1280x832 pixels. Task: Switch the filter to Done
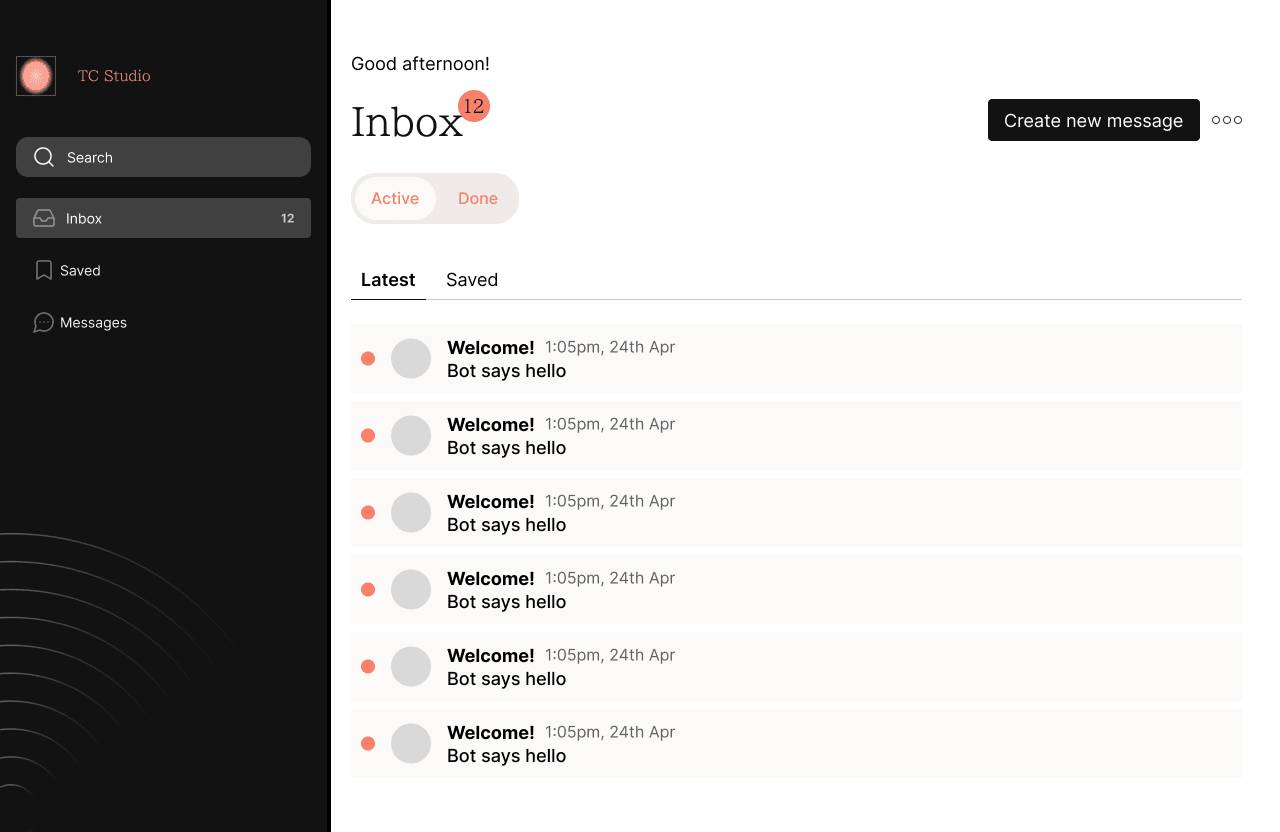[x=478, y=198]
